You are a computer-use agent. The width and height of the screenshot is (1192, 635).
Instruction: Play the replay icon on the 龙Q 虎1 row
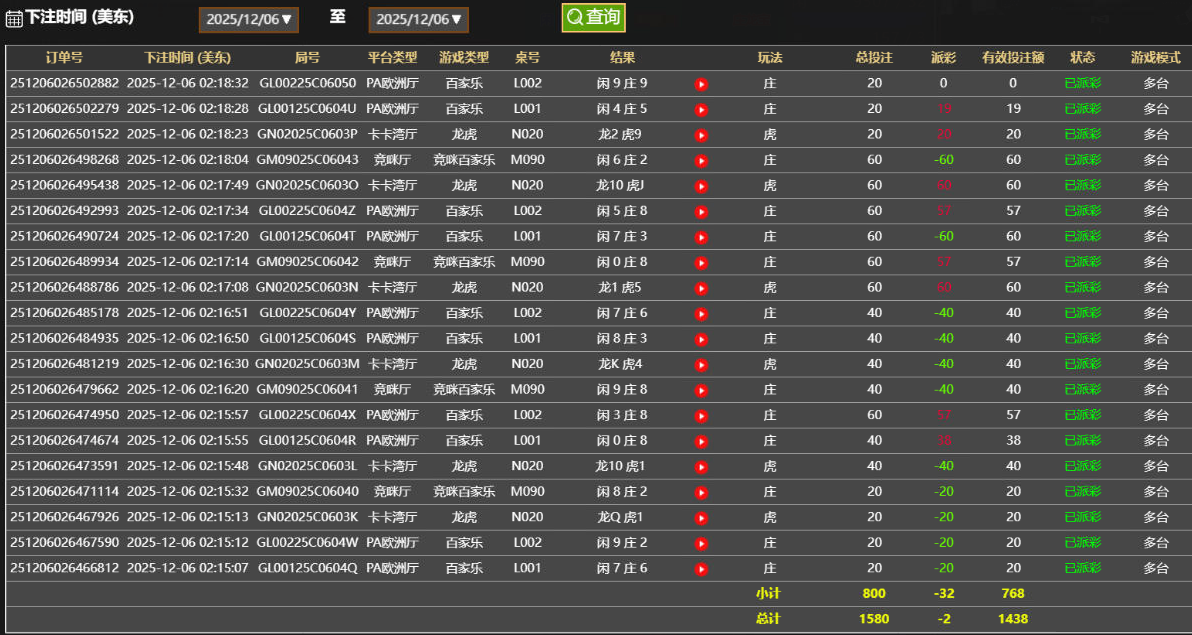(x=701, y=517)
